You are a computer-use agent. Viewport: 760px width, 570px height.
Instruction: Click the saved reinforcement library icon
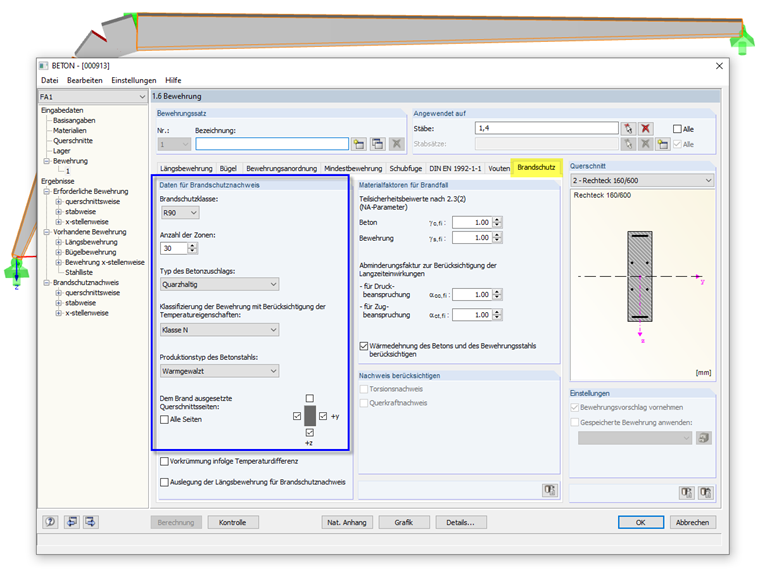[704, 438]
